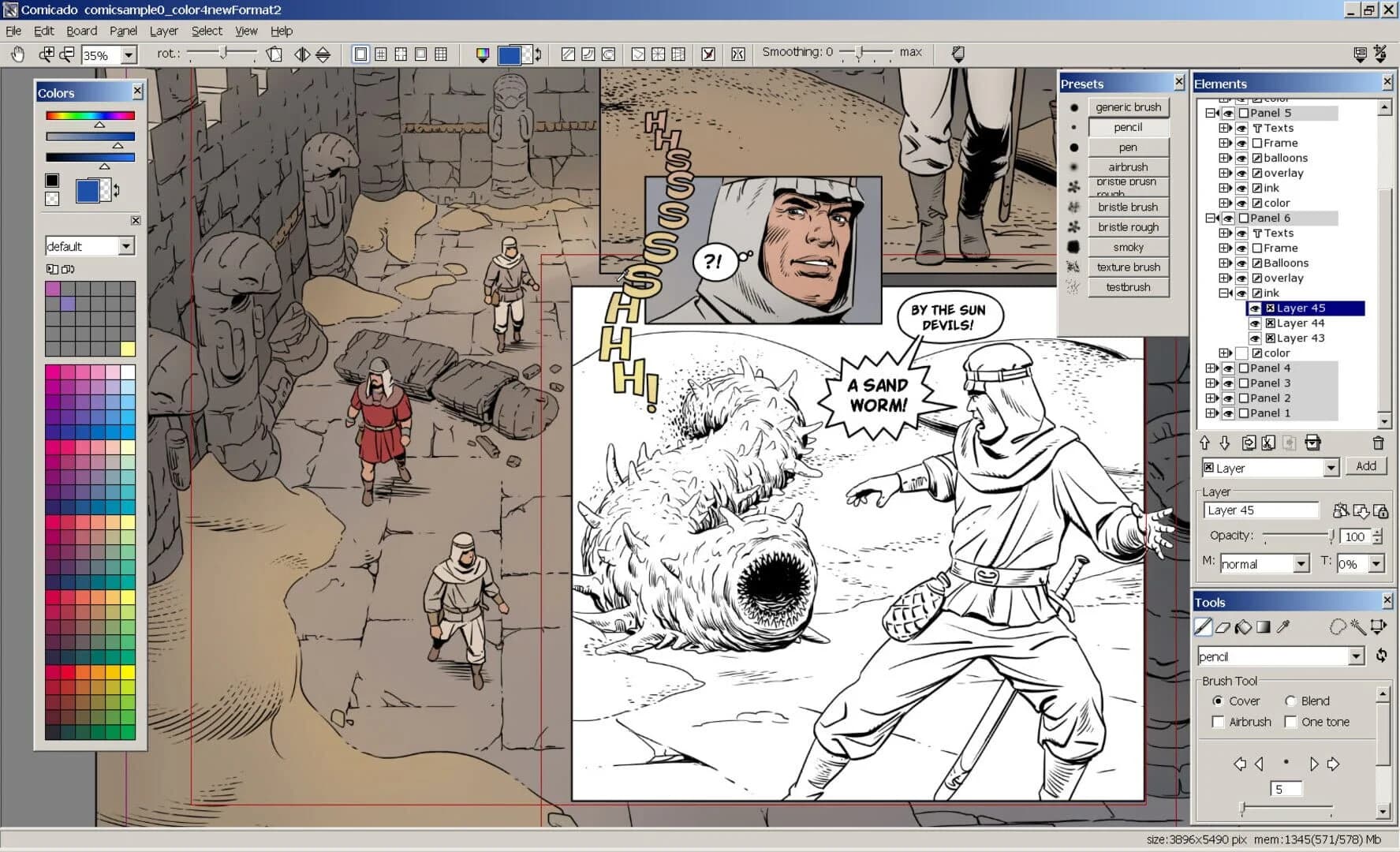1400x852 pixels.
Task: Open the Board menu
Action: coord(81,31)
